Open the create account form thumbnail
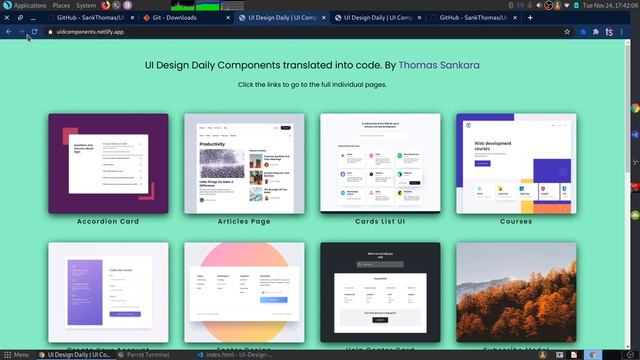The width and height of the screenshot is (640, 360). (x=108, y=292)
